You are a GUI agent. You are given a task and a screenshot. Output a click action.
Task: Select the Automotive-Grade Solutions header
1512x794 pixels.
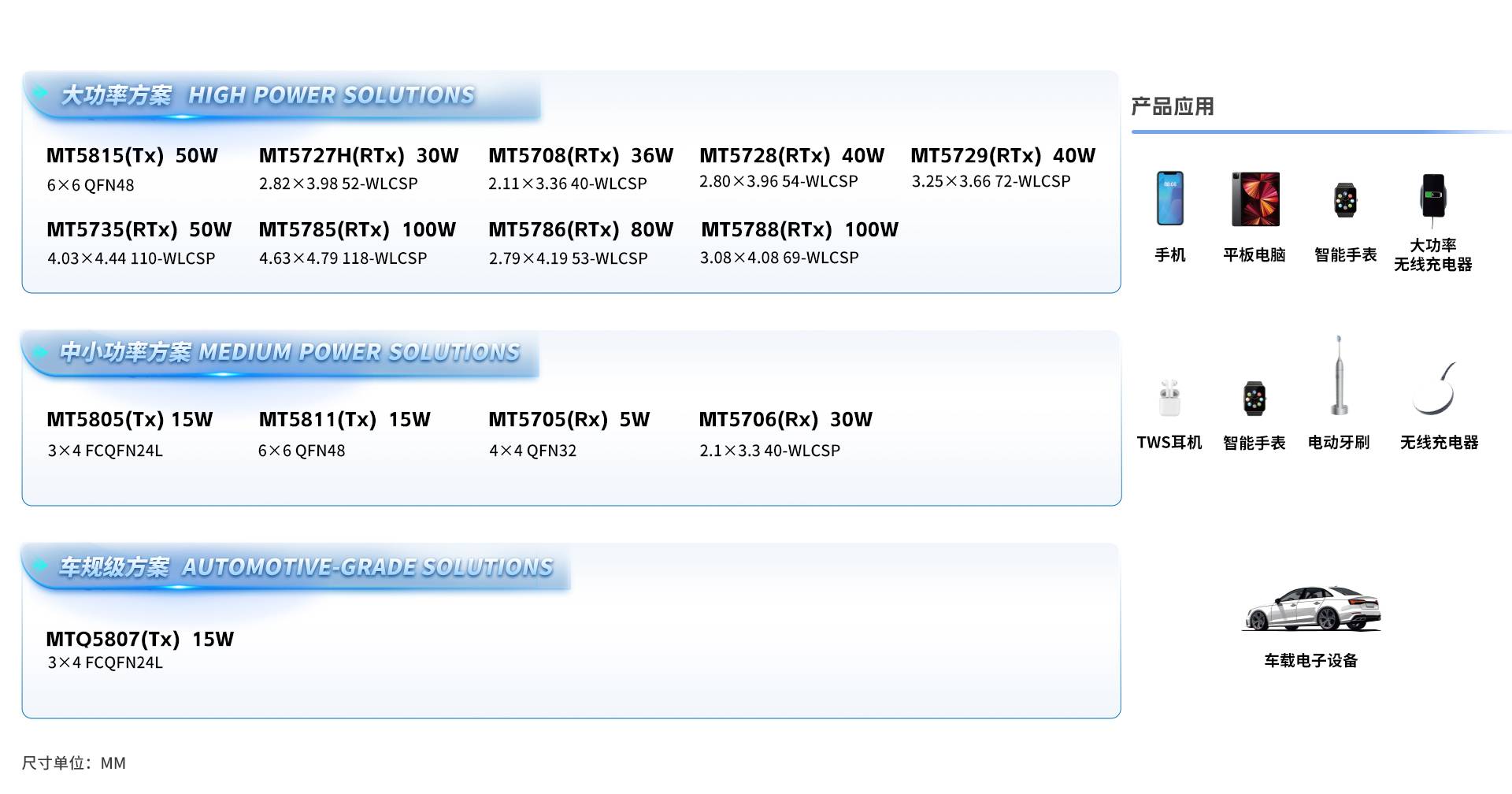pos(306,567)
